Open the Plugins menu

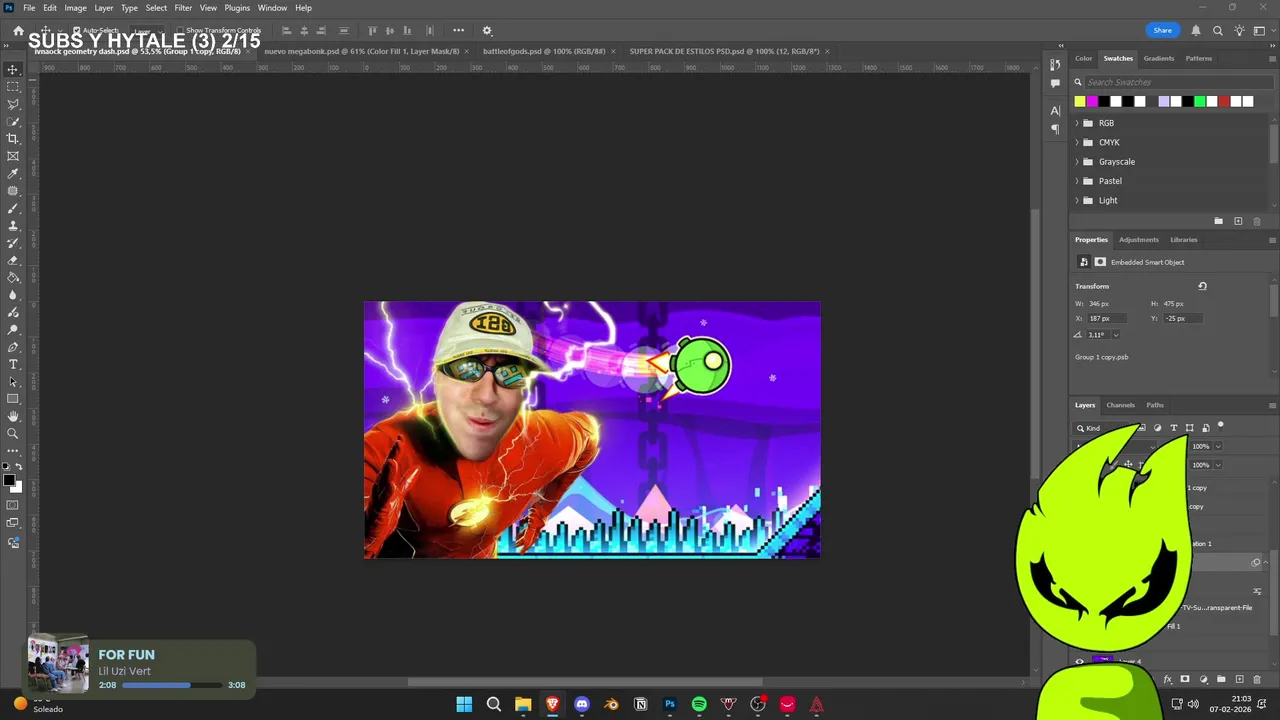[237, 7]
